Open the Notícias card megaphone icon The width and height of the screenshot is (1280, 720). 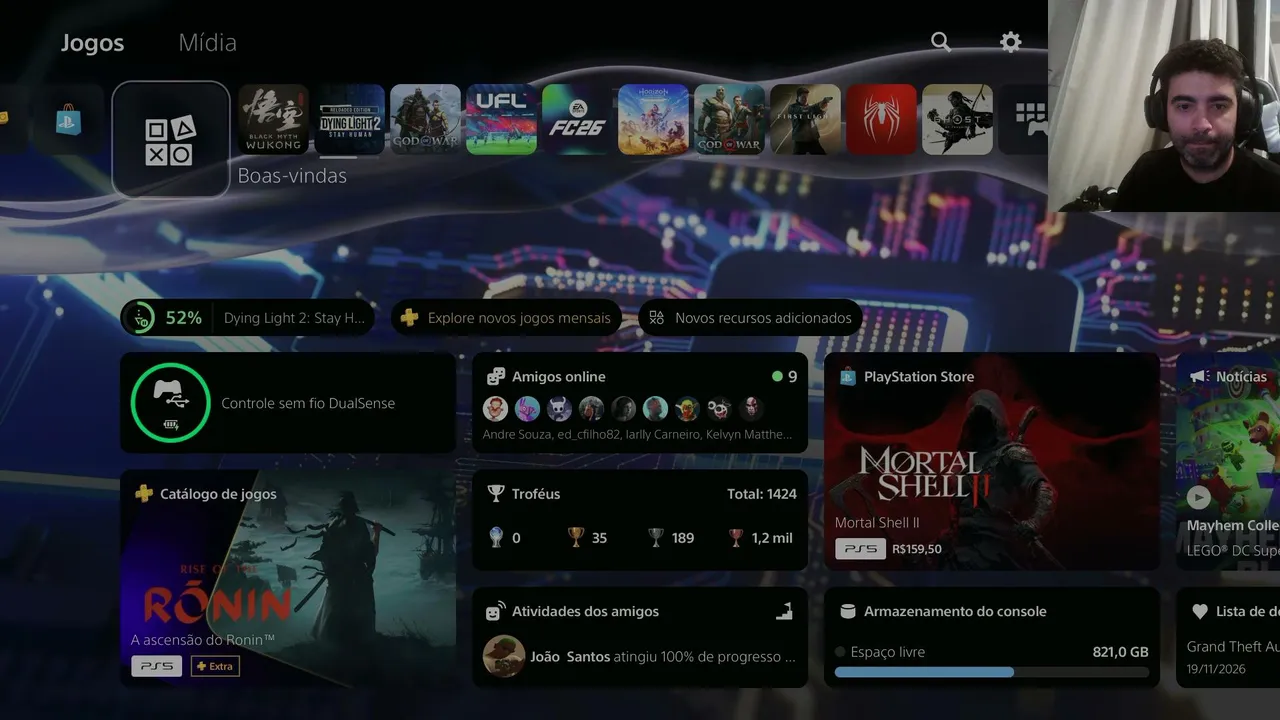1198,377
